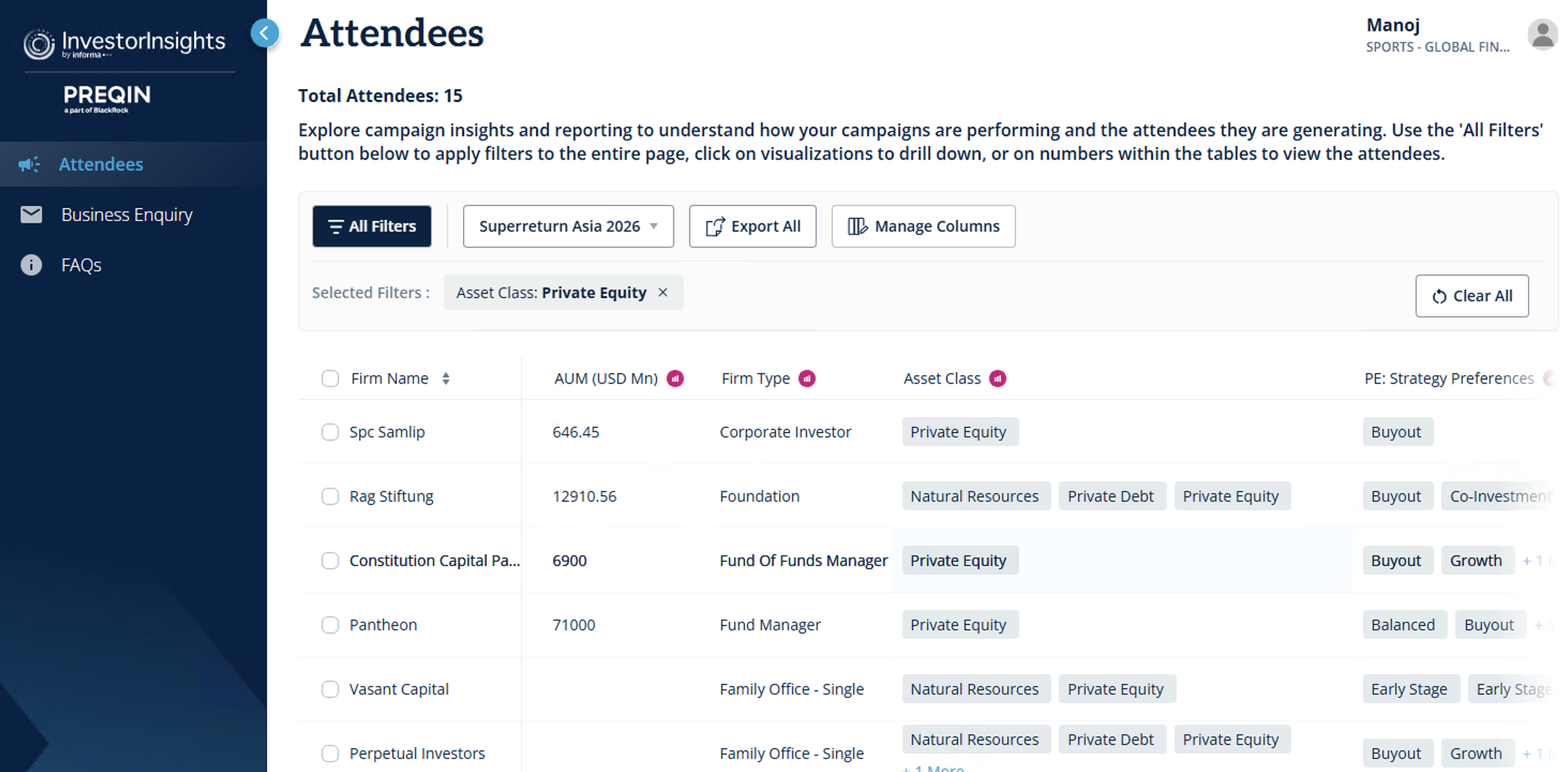Click the user profile avatar icon
Viewport: 1568px width, 772px height.
click(1542, 35)
